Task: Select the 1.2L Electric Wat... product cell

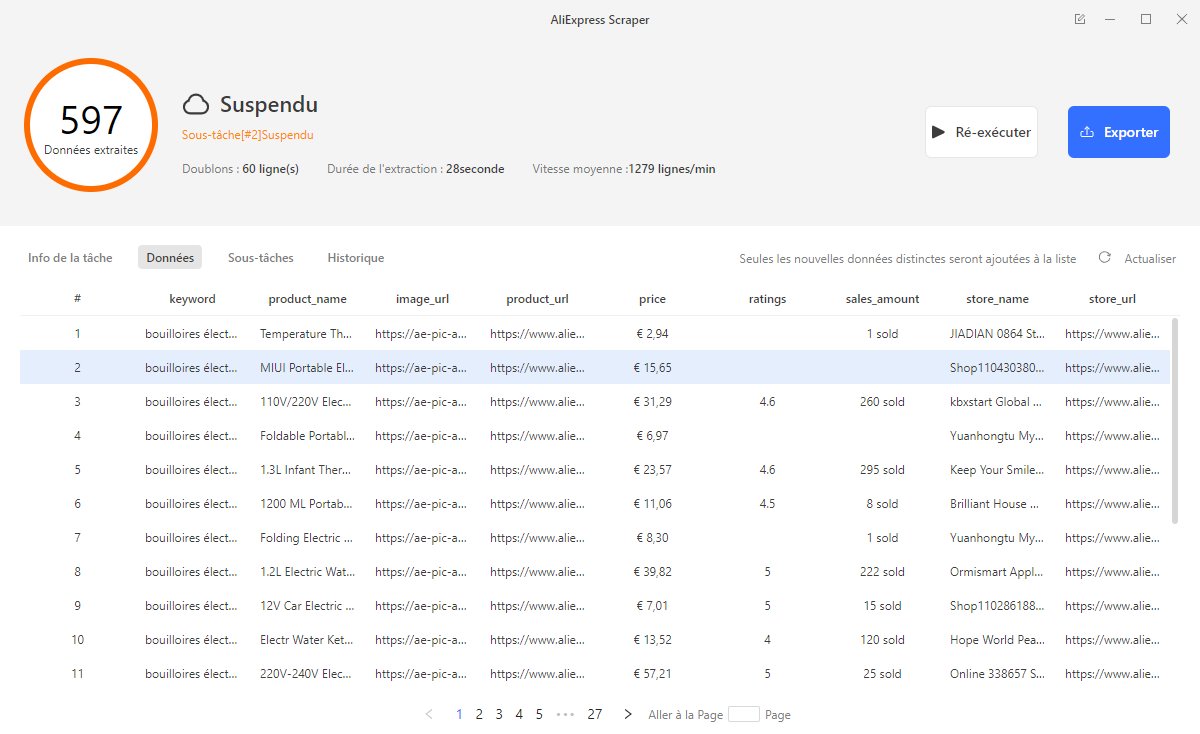Action: click(x=306, y=572)
